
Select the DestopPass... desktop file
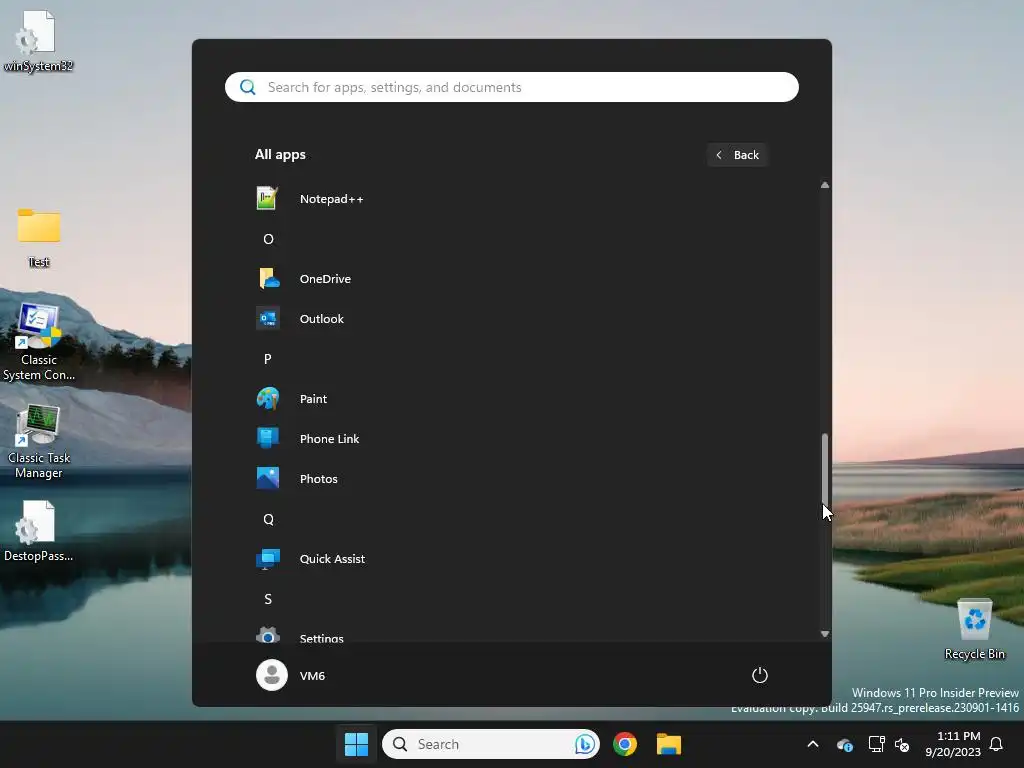tap(39, 531)
